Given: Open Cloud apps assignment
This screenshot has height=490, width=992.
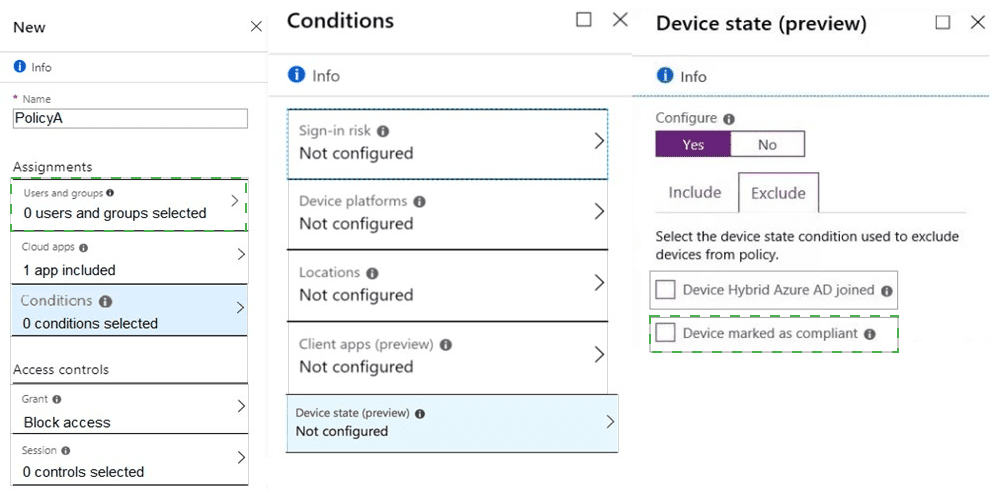Looking at the screenshot, I should pos(130,259).
